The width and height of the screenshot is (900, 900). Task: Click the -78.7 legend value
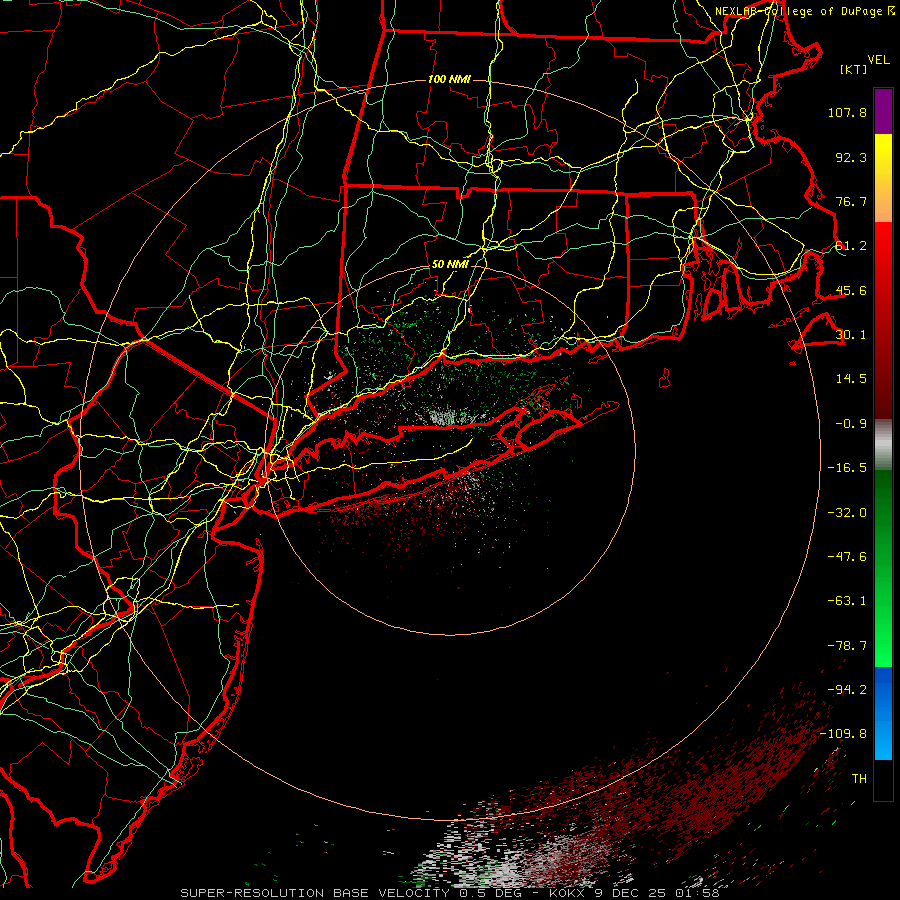point(847,646)
